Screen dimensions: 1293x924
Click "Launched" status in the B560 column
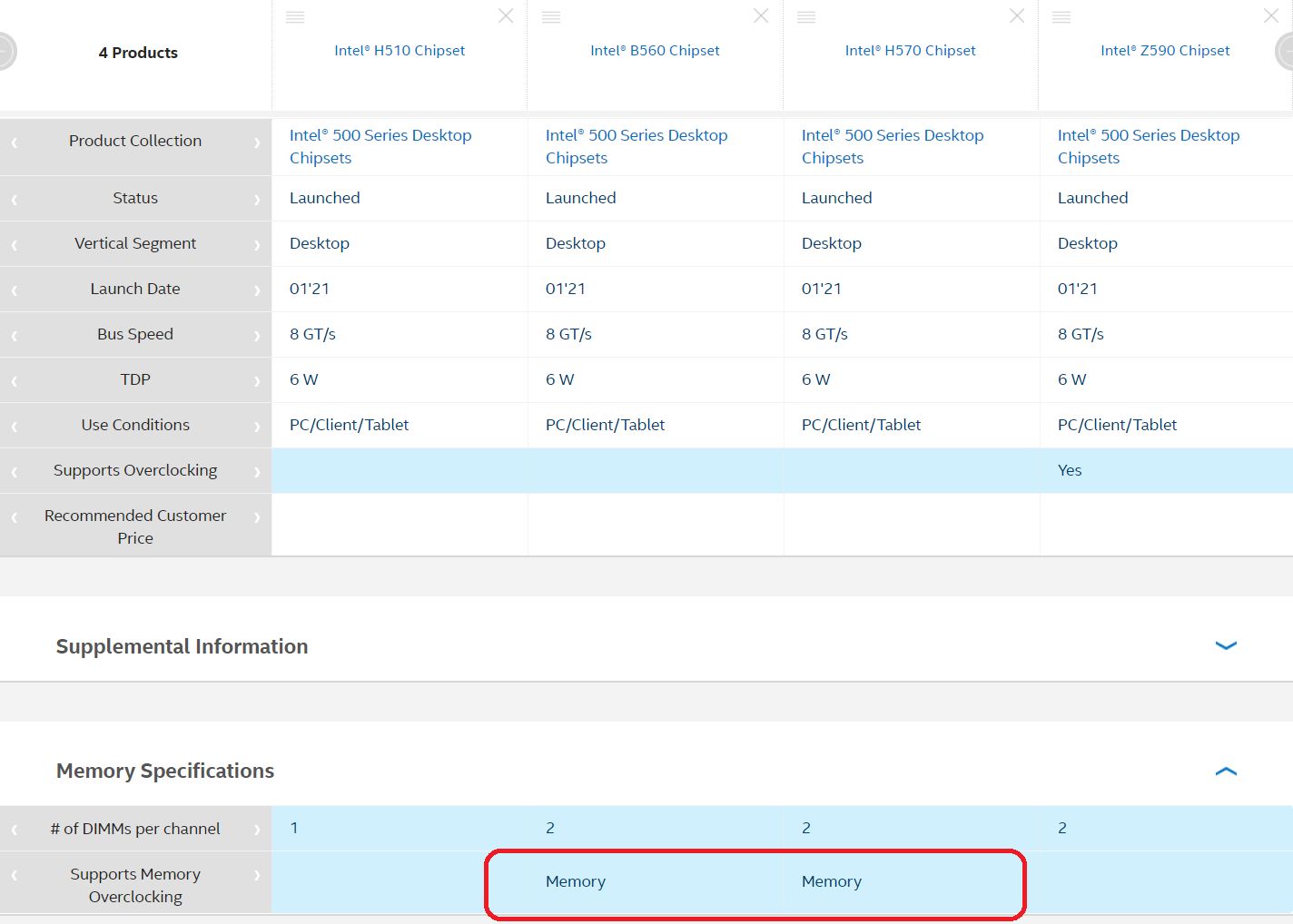pos(581,198)
